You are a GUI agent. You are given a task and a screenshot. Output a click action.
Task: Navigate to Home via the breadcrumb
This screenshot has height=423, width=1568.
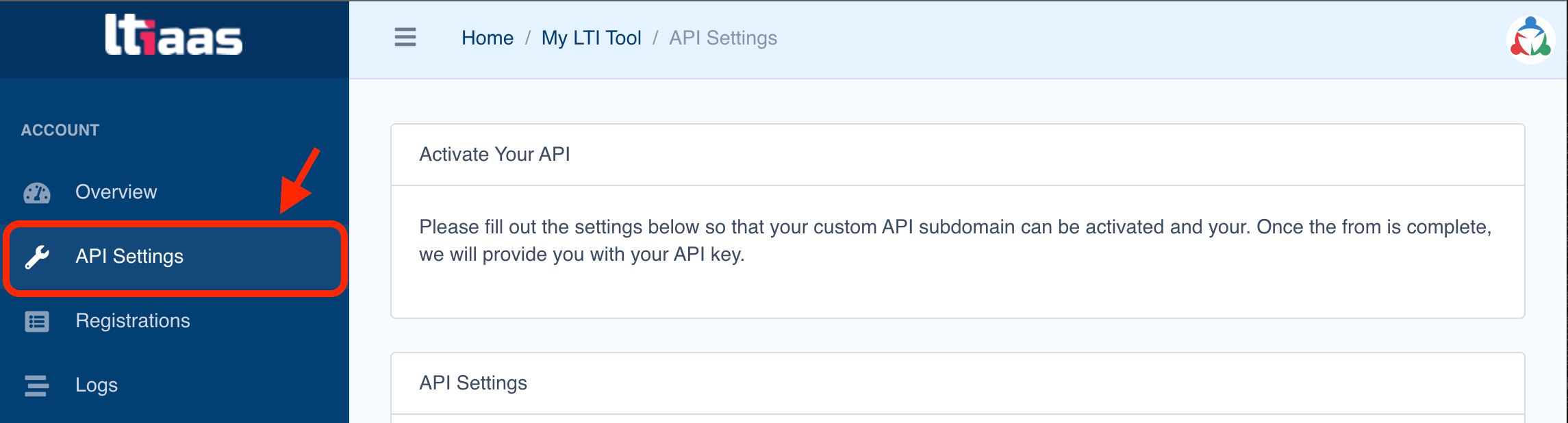click(488, 38)
